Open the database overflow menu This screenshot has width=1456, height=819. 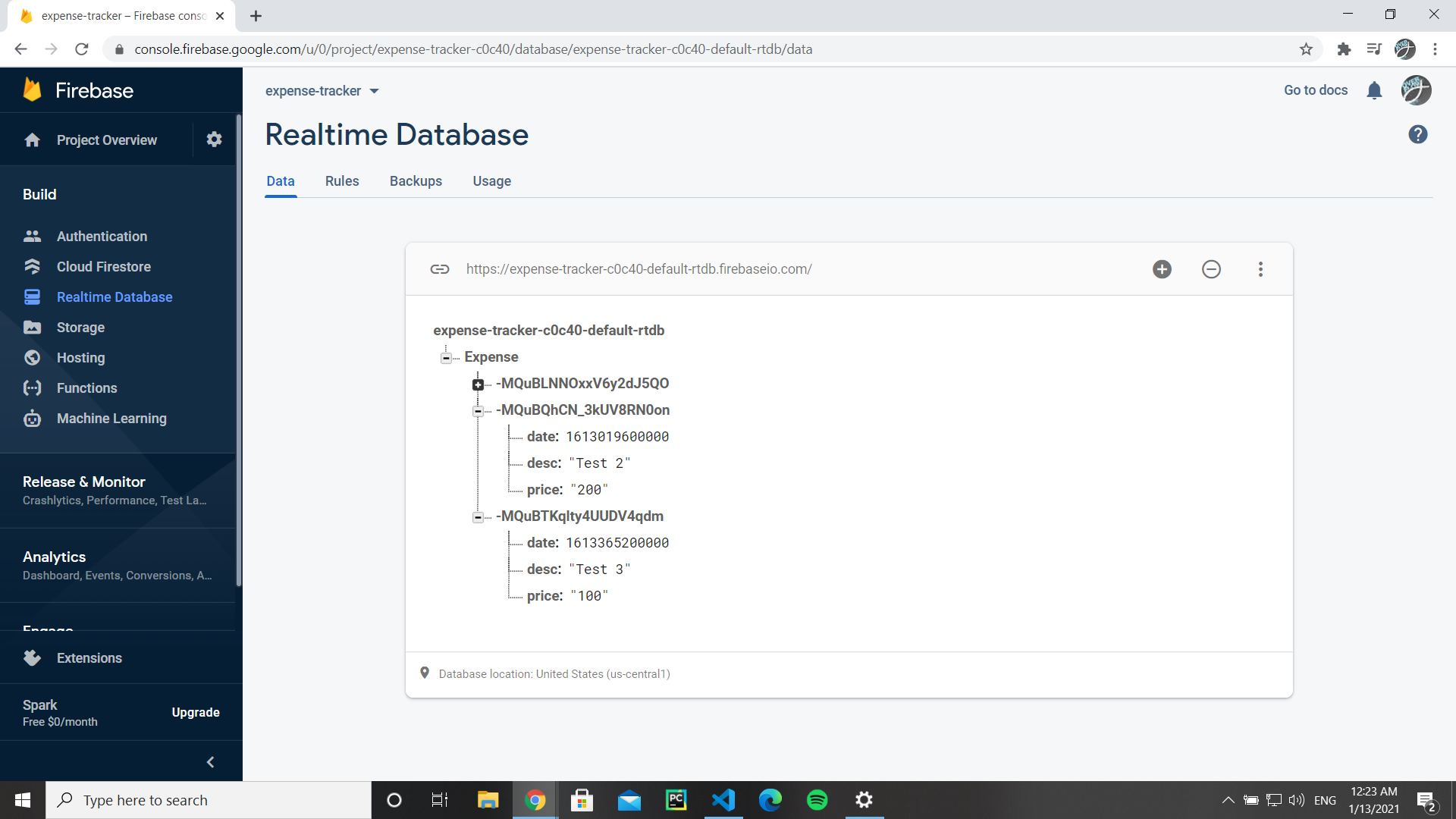[1260, 268]
